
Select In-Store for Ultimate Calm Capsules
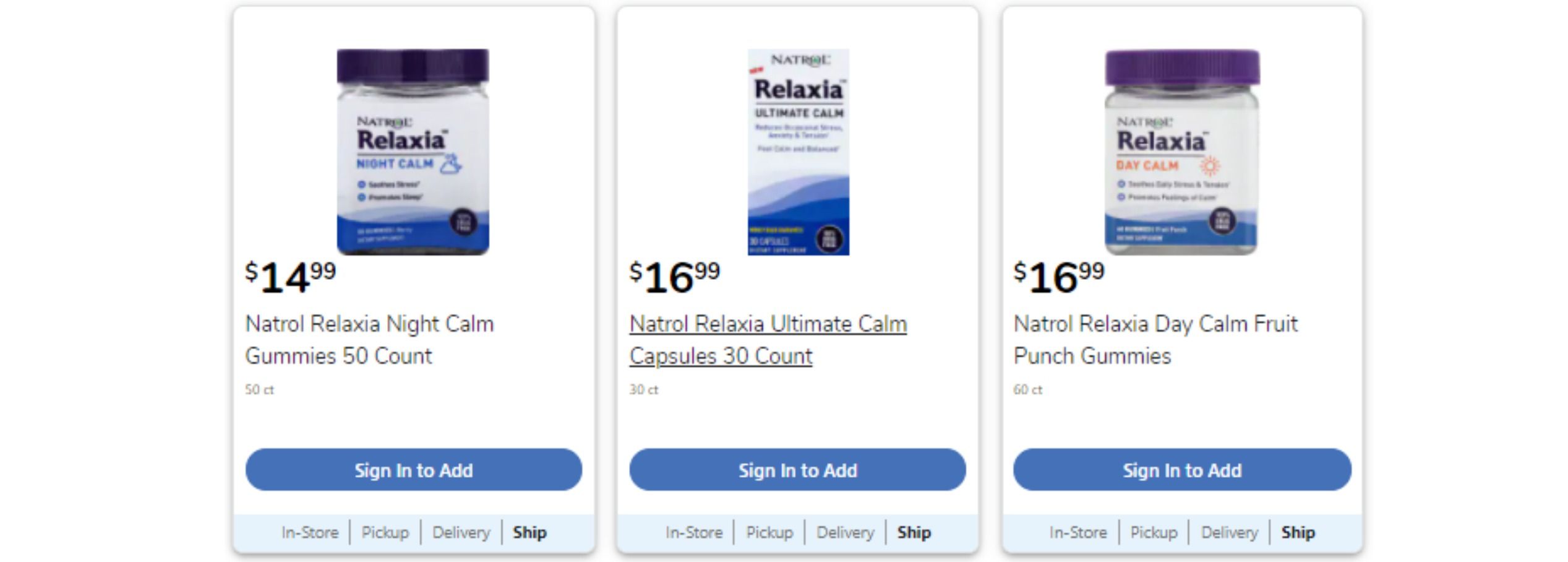click(x=694, y=532)
